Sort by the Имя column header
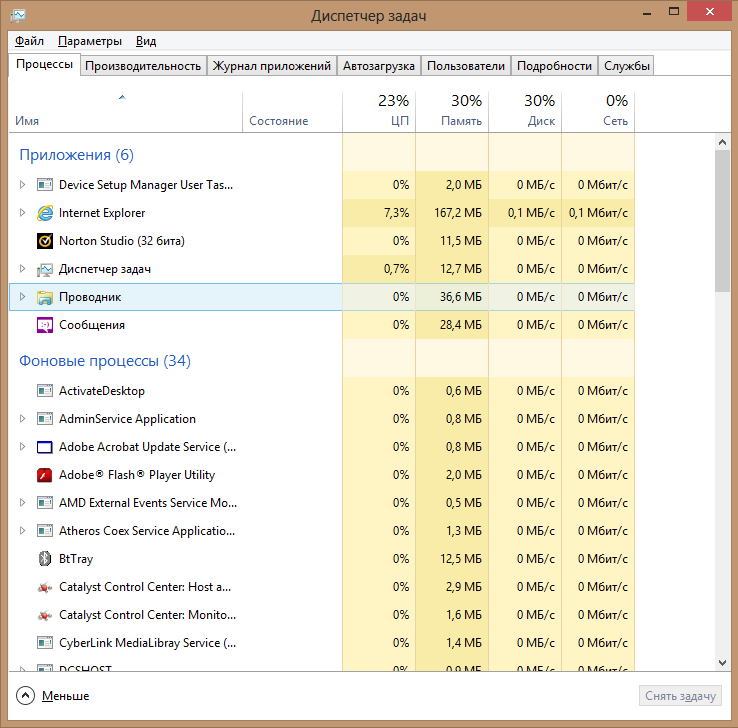The height and width of the screenshot is (728, 738). pos(125,112)
